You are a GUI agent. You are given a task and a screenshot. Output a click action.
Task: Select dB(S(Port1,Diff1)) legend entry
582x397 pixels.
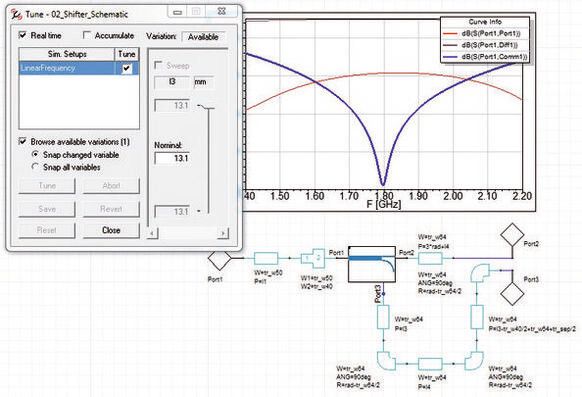click(485, 45)
